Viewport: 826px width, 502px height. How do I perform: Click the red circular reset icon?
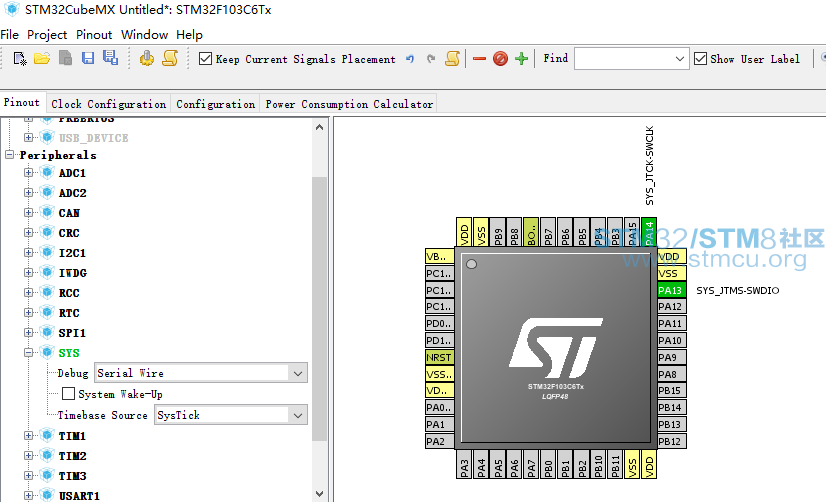tap(500, 58)
